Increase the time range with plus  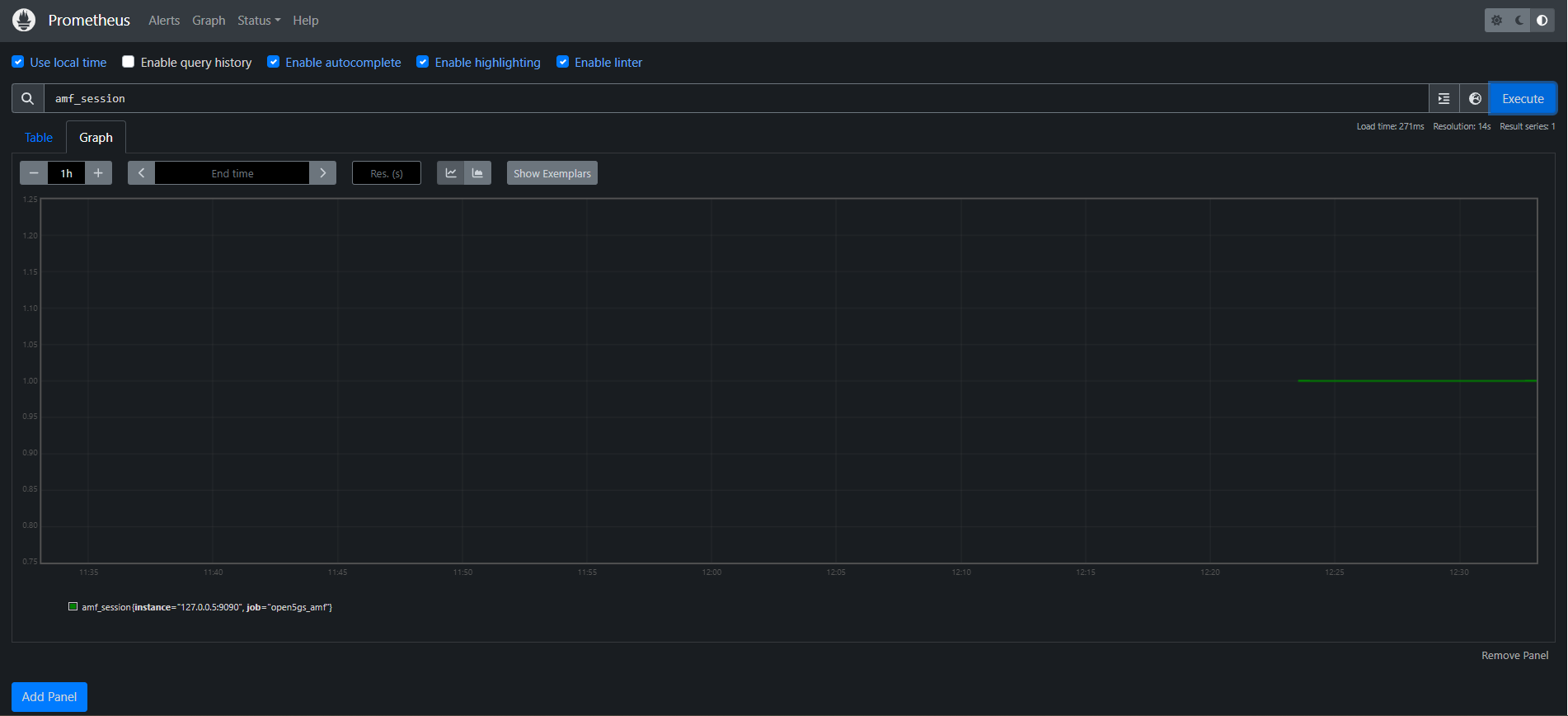tap(98, 173)
